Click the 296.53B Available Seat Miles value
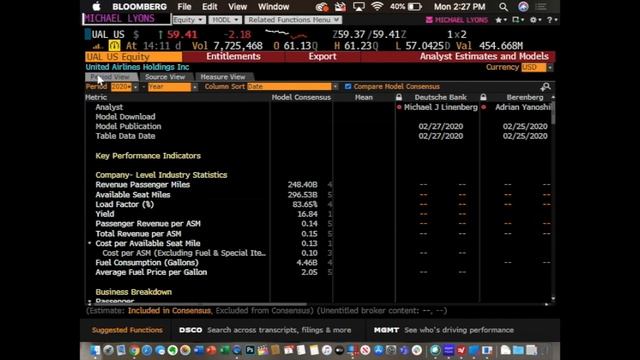The image size is (640, 360). click(x=302, y=195)
